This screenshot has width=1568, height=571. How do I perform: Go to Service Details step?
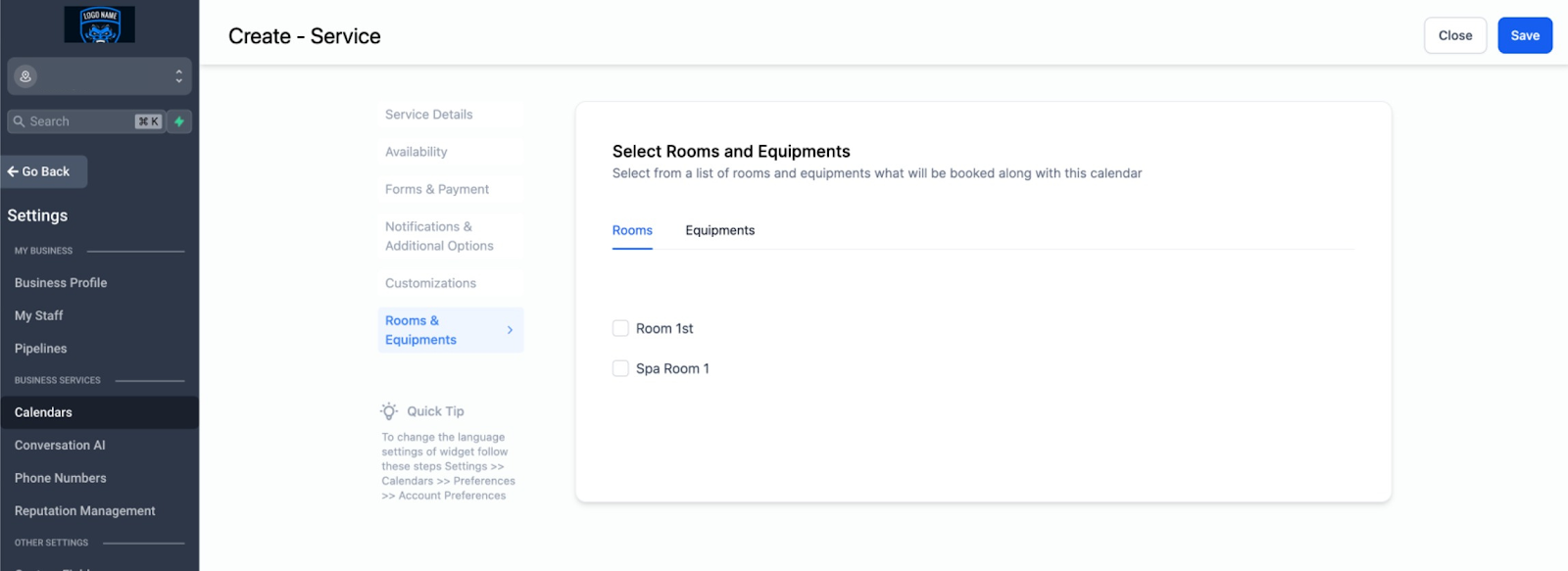(451, 115)
